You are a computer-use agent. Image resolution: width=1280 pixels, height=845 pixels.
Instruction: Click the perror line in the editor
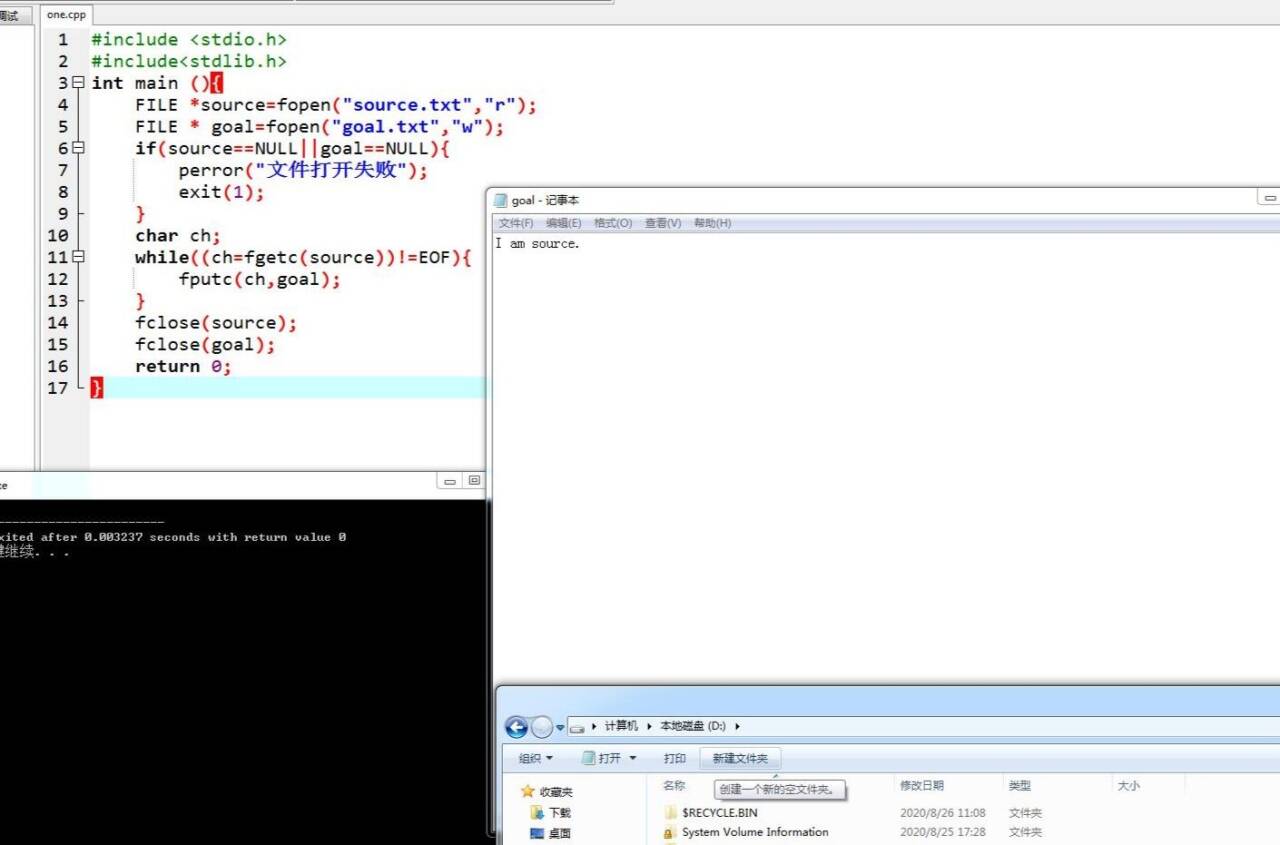coord(303,170)
